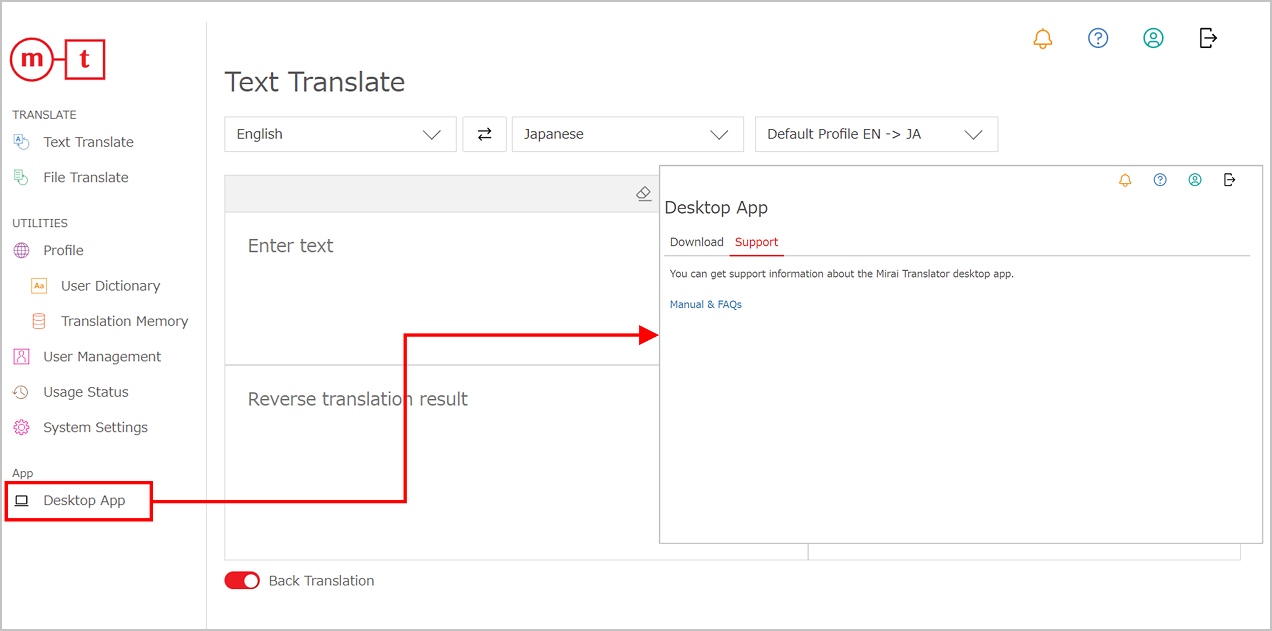
Task: Open System Settings page
Action: click(95, 427)
